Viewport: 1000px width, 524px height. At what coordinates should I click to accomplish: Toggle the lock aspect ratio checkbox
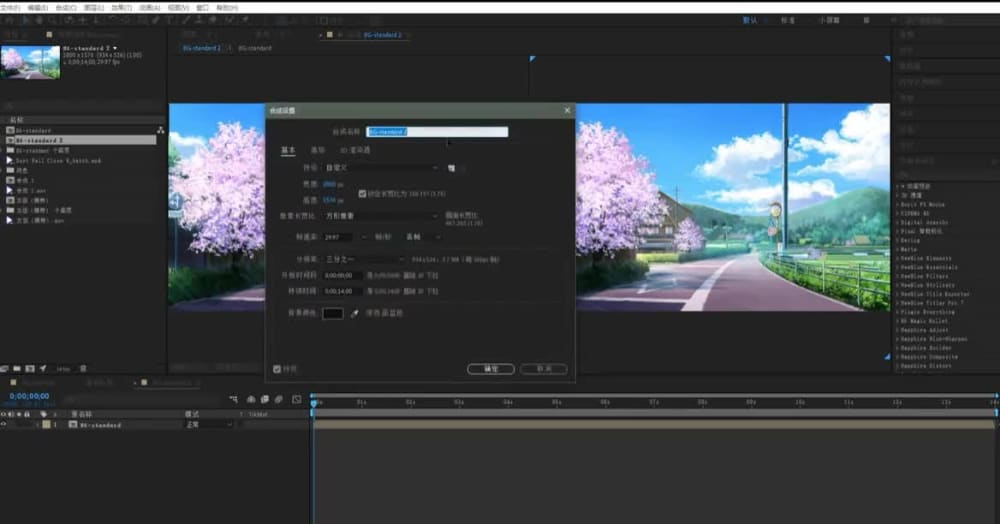362,194
